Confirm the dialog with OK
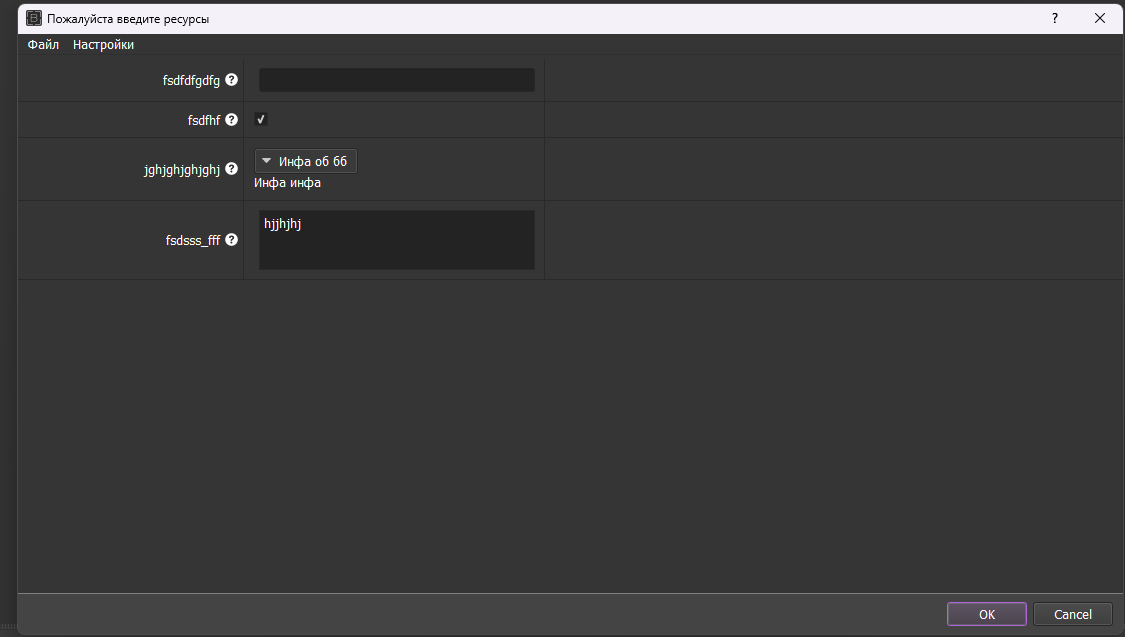The image size is (1125, 637). coord(987,614)
